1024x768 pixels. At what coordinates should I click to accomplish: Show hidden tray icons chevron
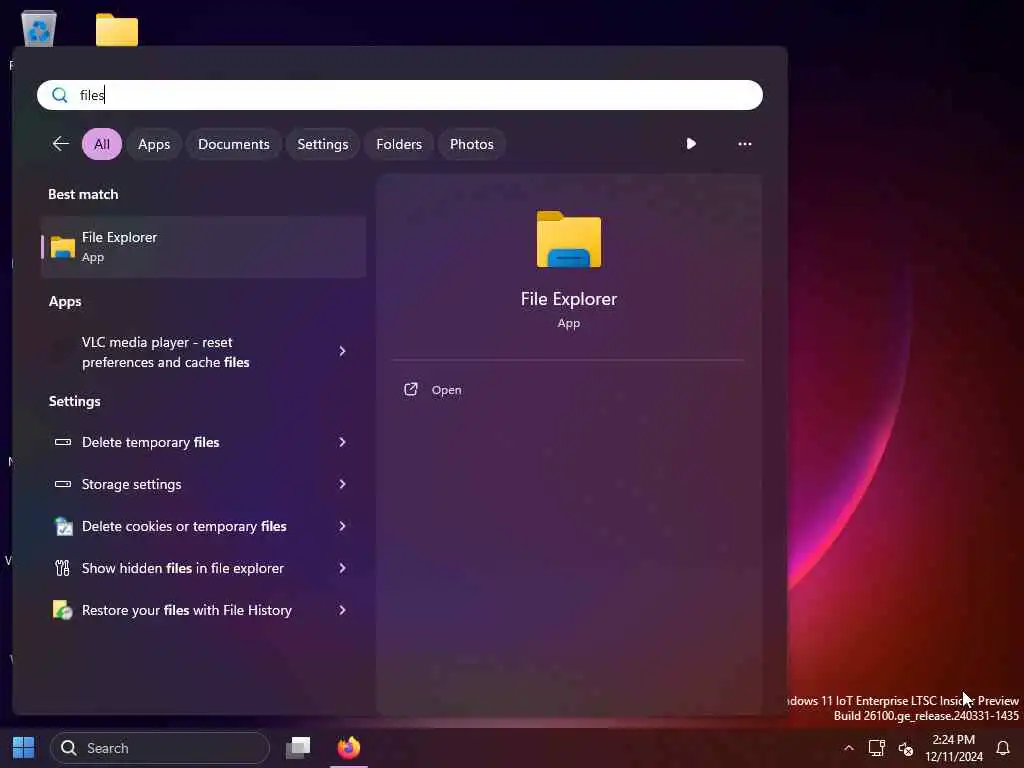848,748
